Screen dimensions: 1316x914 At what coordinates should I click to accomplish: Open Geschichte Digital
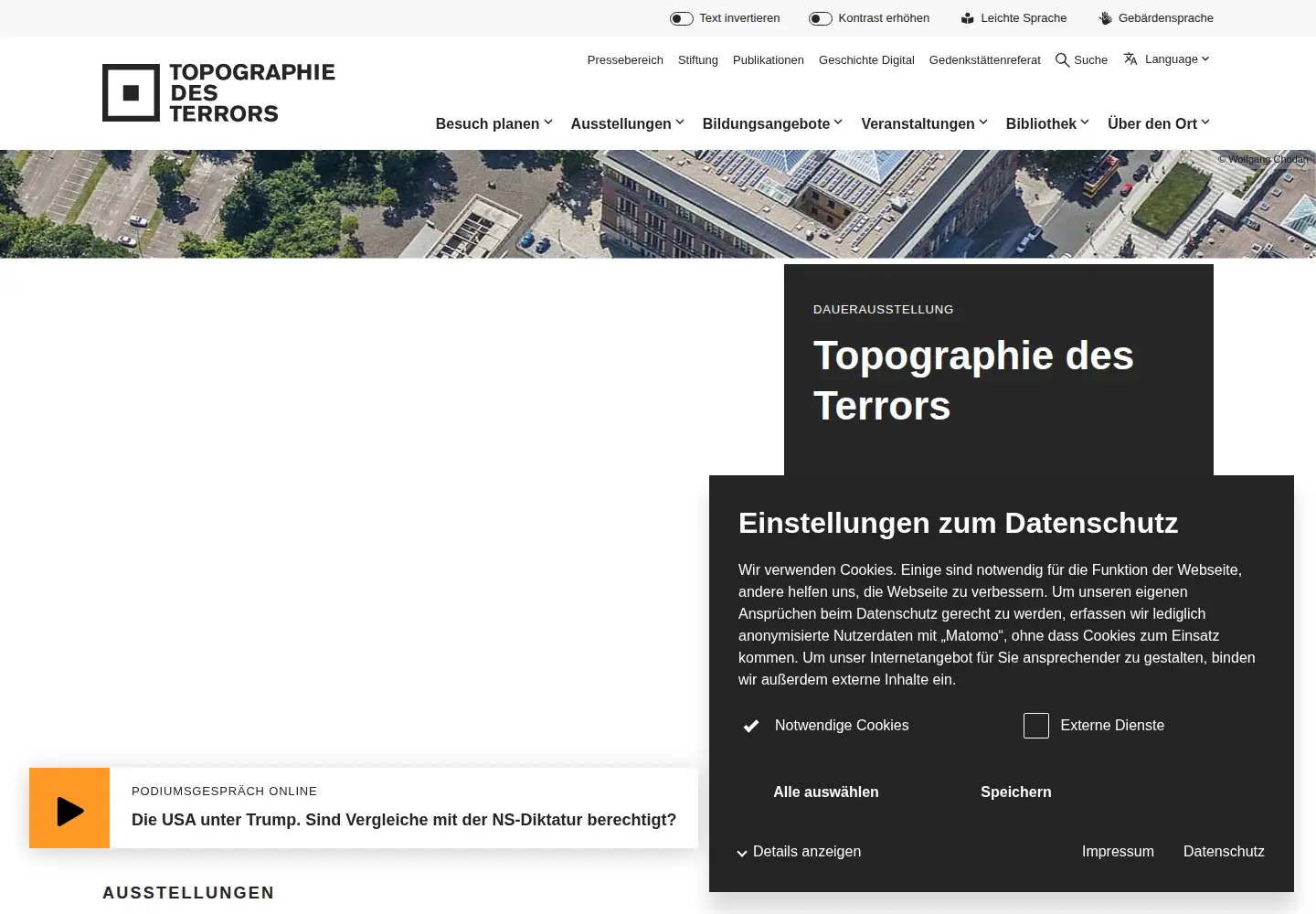tap(866, 60)
